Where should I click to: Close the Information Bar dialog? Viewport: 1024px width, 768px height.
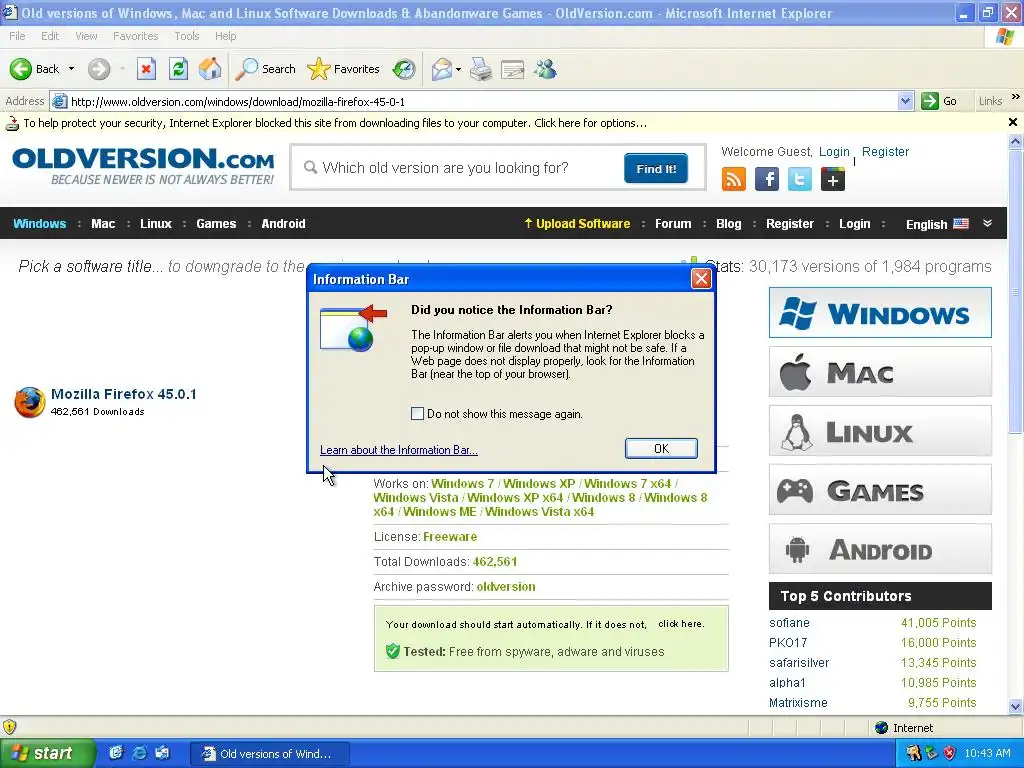[x=701, y=279]
